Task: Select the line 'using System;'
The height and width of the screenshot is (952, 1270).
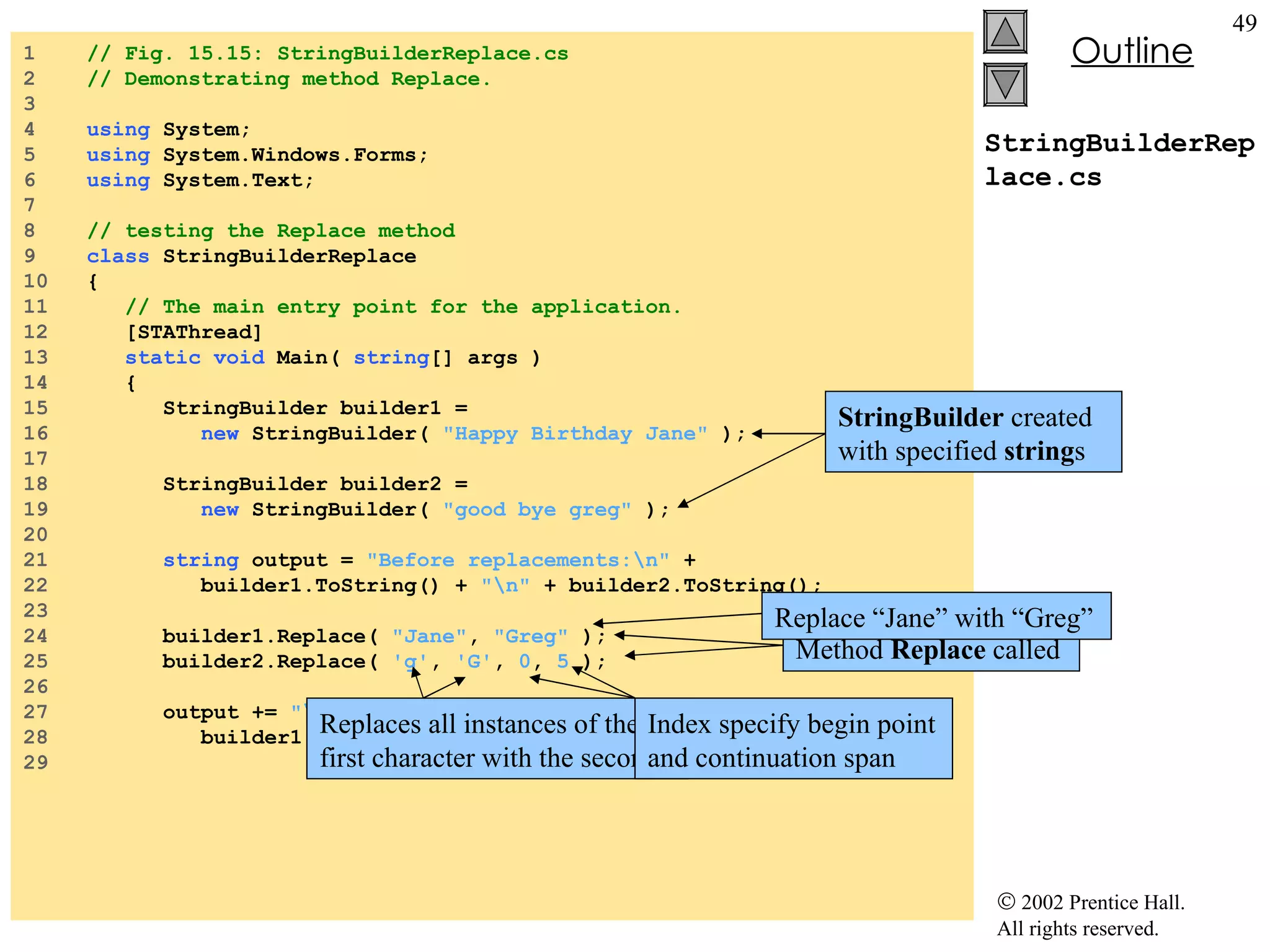Action: (168, 130)
